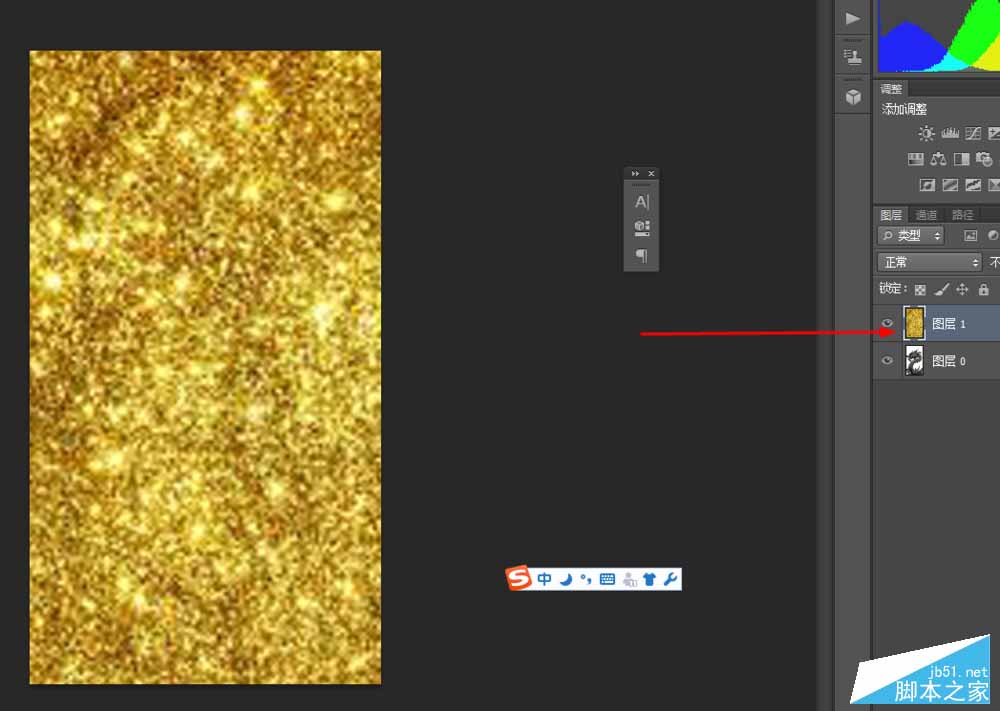
Task: Expand the floating type panel dock arrows
Action: point(635,173)
